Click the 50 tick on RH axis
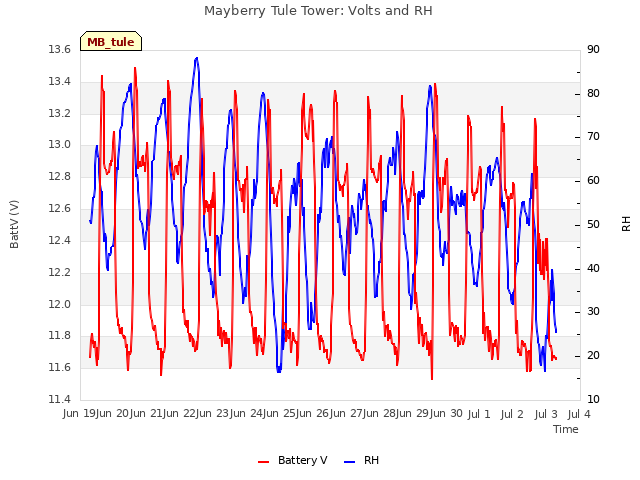640x480 pixels. point(593,224)
